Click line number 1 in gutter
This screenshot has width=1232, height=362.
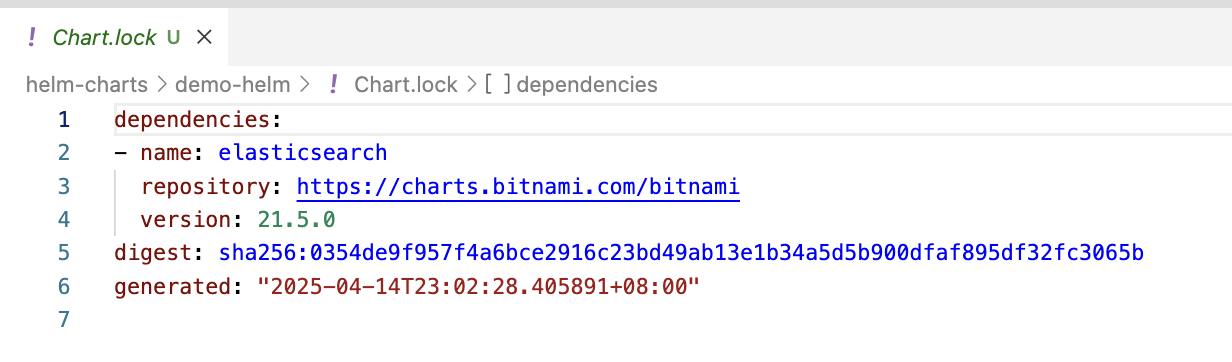coord(63,119)
